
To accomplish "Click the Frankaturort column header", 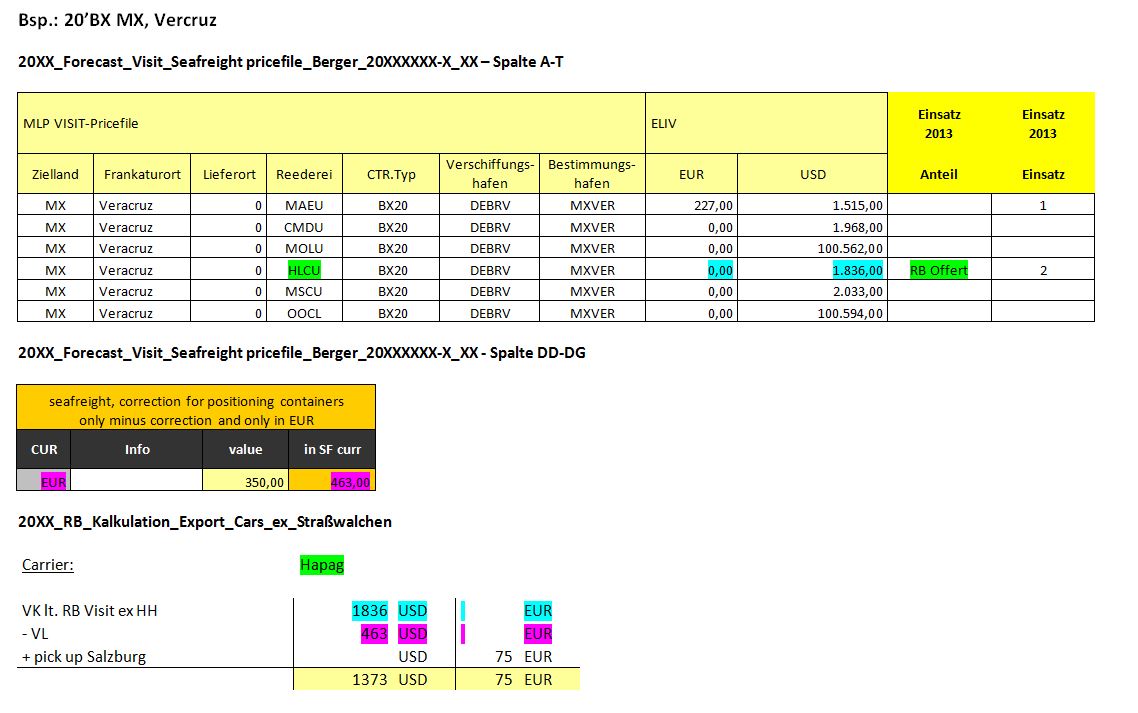I will (x=142, y=174).
